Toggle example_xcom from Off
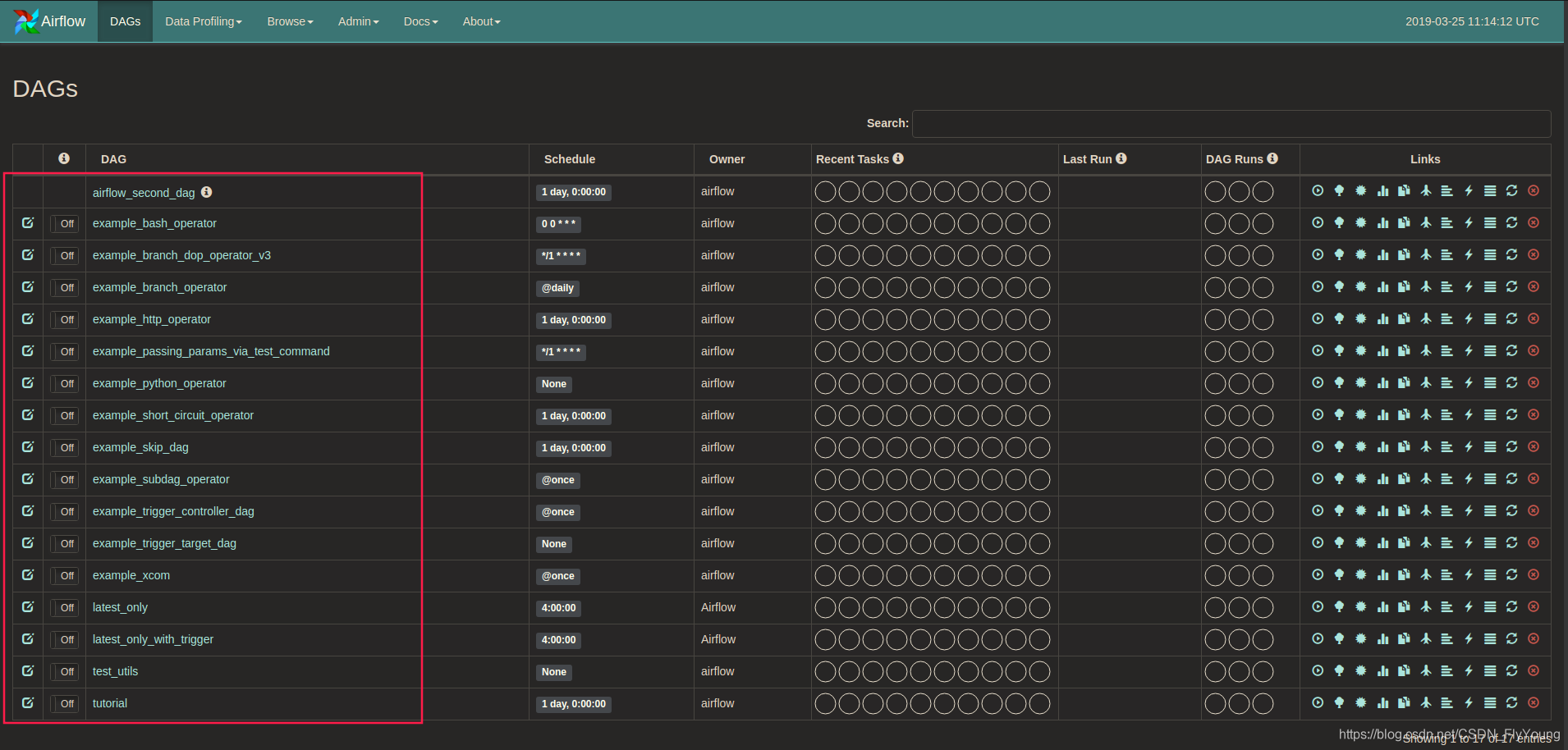 tap(65, 576)
